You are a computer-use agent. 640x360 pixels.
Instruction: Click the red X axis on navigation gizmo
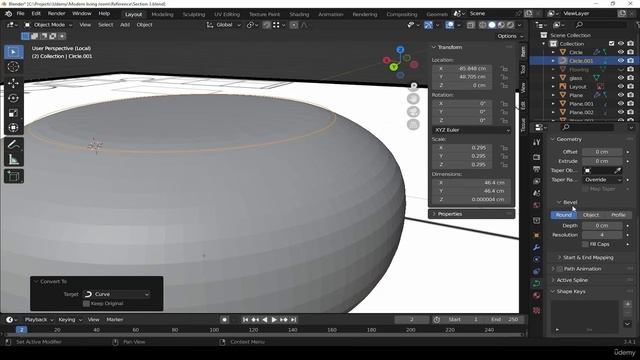coord(387,60)
